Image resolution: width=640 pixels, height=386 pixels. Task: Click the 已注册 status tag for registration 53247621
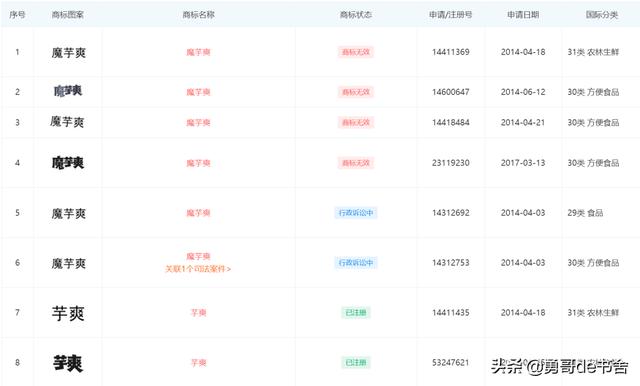tap(356, 363)
